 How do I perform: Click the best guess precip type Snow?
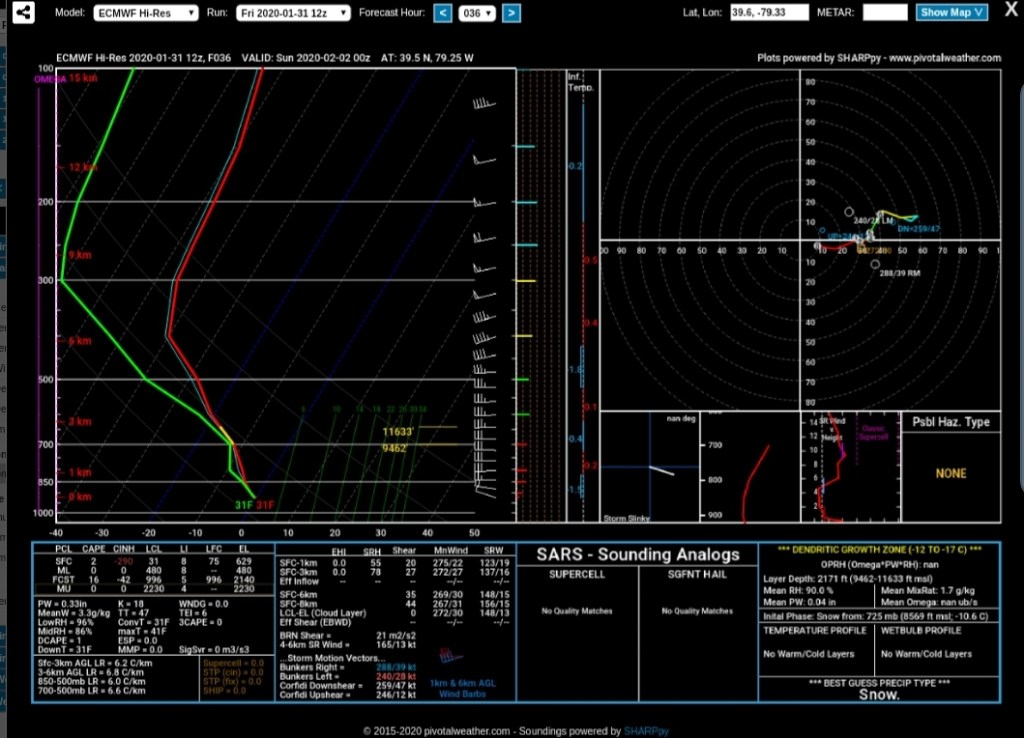point(878,695)
